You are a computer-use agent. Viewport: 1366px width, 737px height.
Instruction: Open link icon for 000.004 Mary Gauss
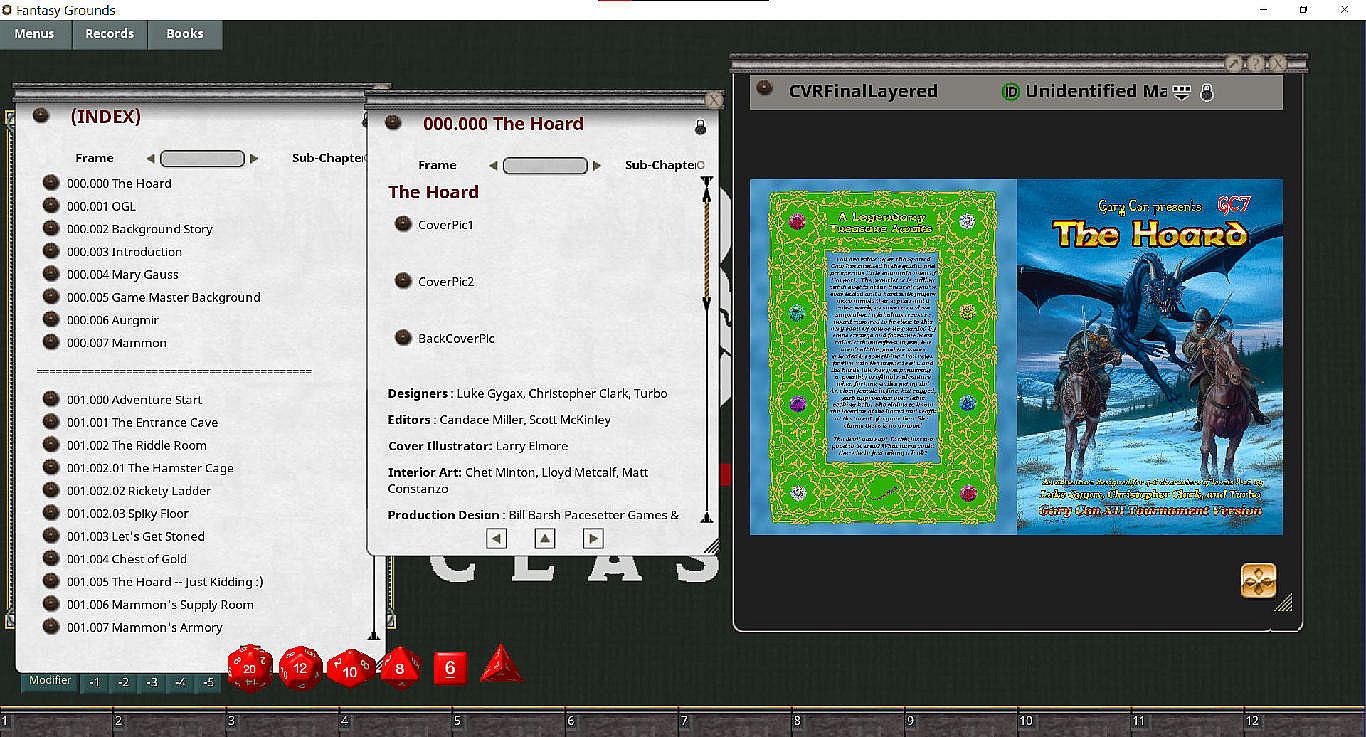[51, 273]
